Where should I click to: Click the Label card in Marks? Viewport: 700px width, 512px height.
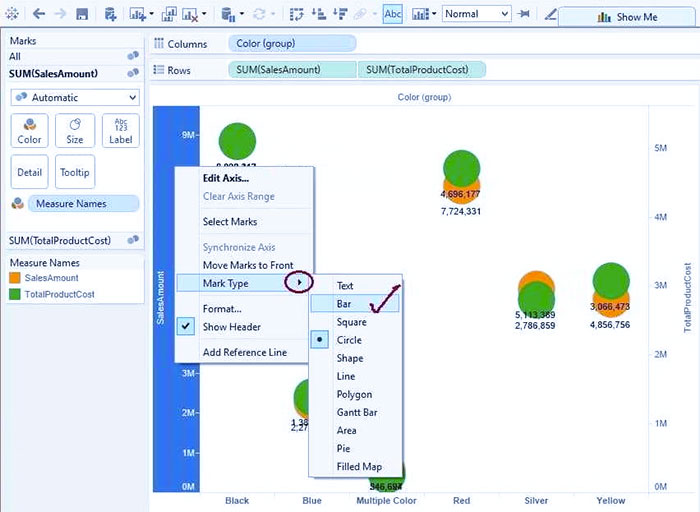(121, 130)
